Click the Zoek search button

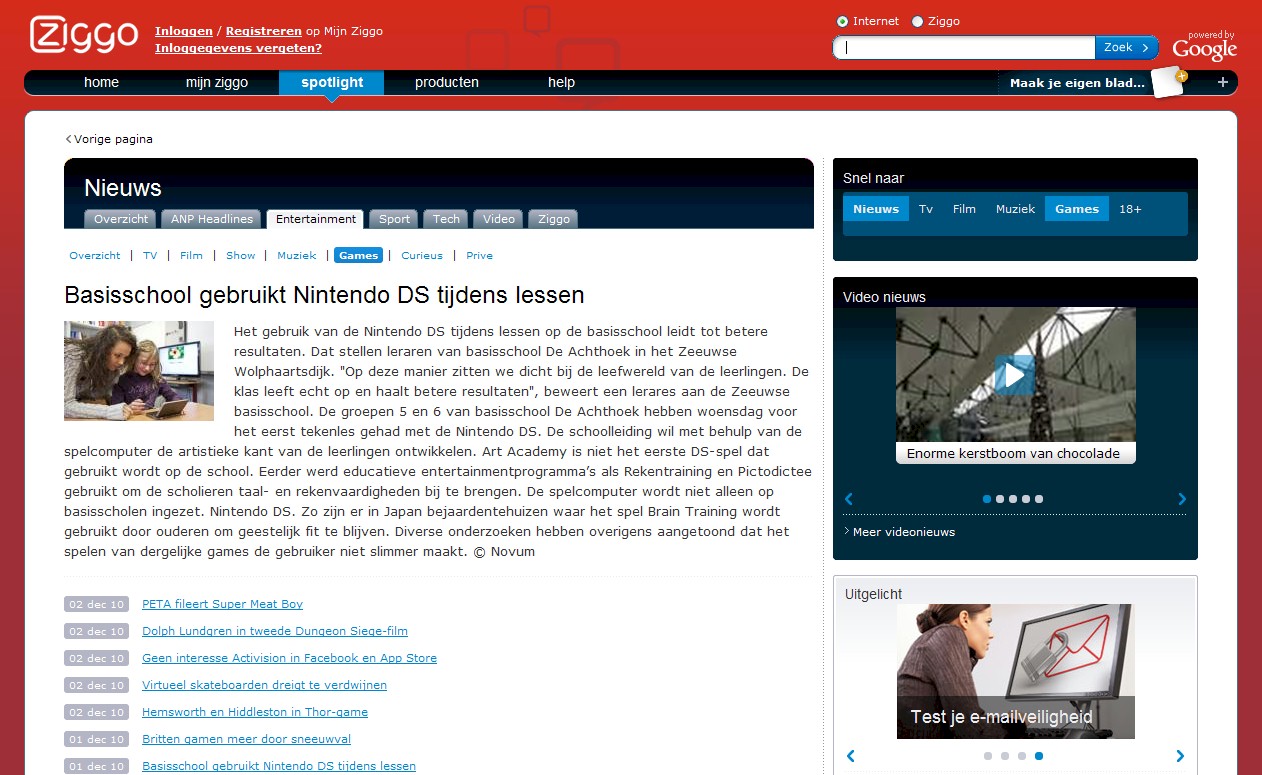1126,47
